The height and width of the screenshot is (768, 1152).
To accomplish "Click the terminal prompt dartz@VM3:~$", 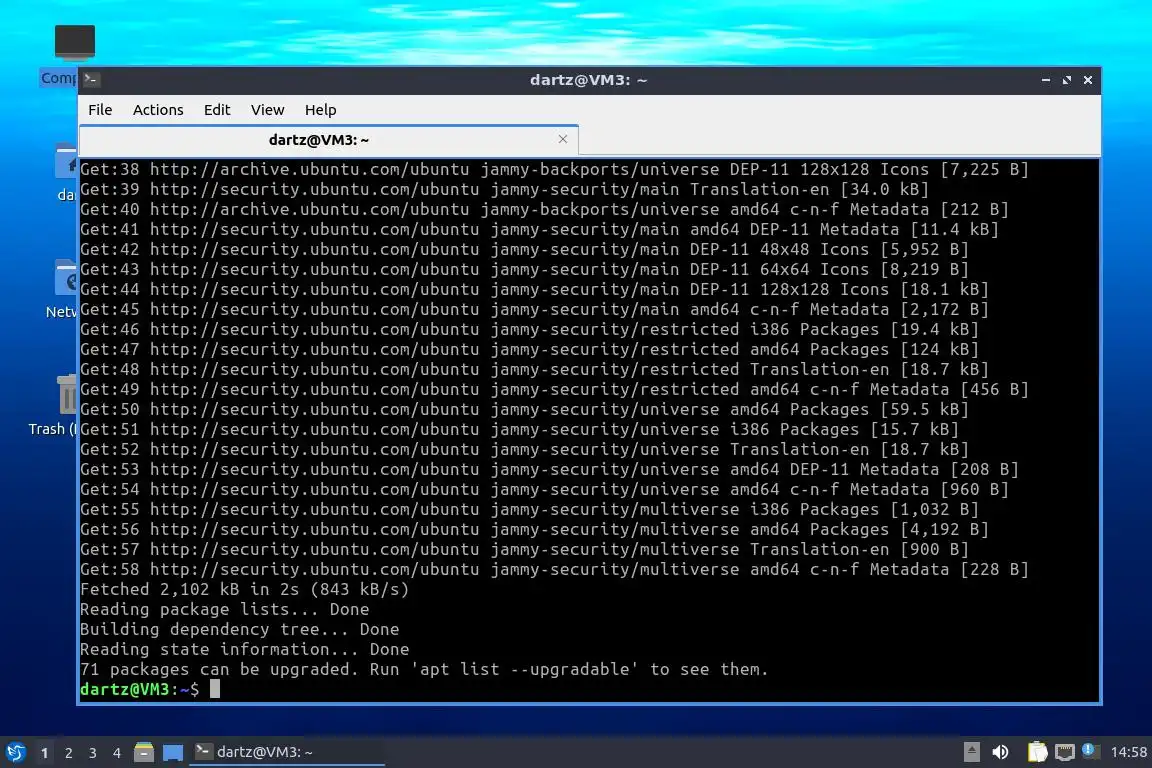I will pos(139,689).
